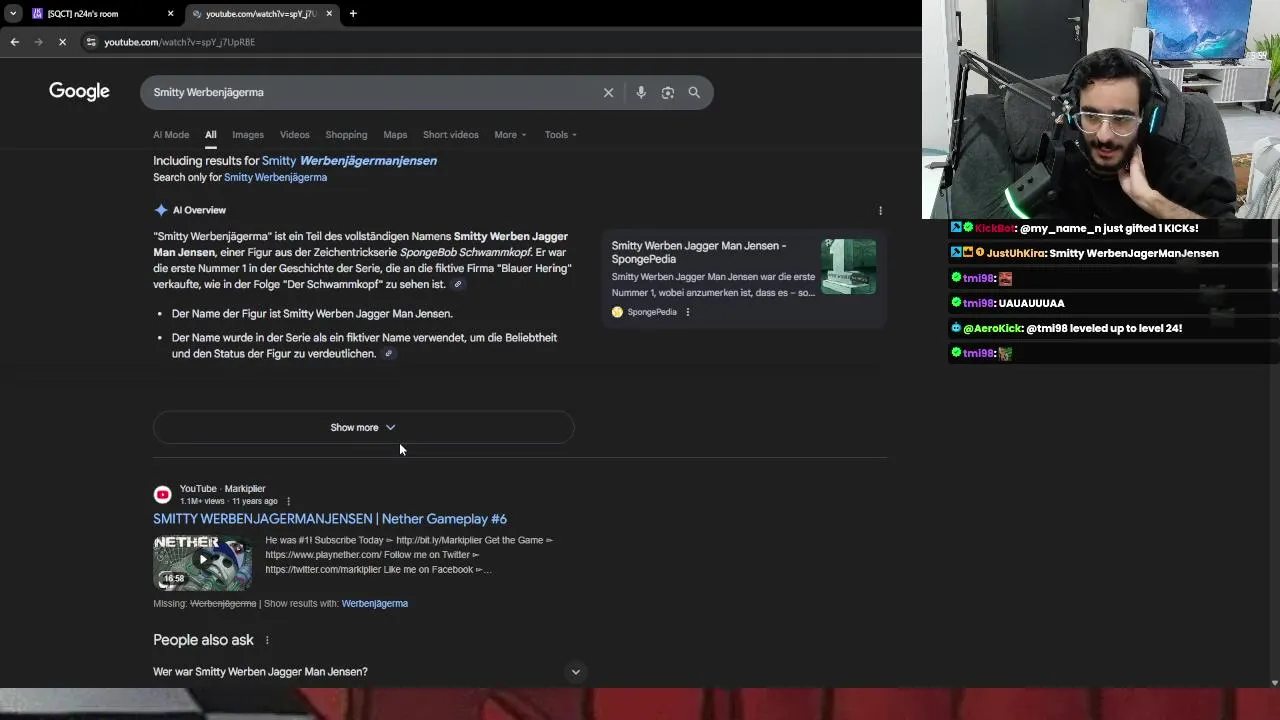This screenshot has height=720, width=1280.
Task: Stop loading the page in browser toolbar
Action: (62, 42)
